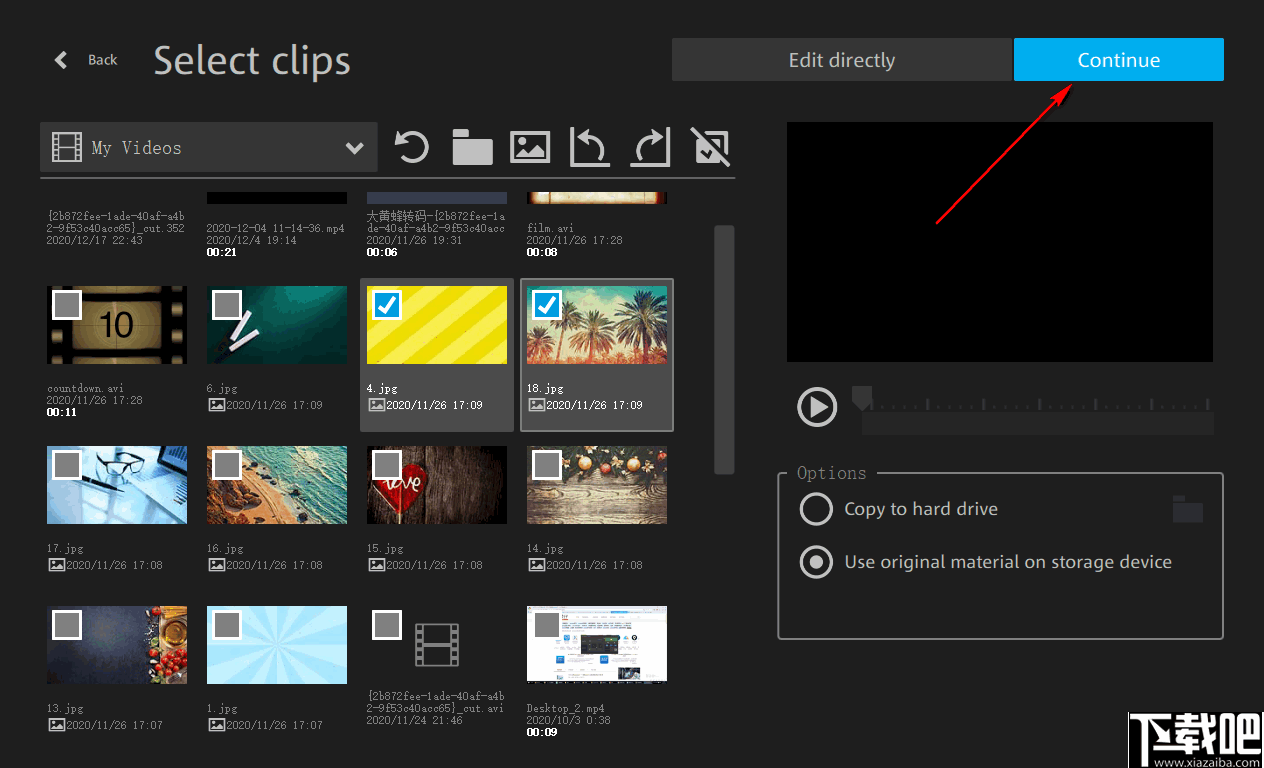
Task: Rotate the selected clip clockwise
Action: pyautogui.click(x=650, y=147)
